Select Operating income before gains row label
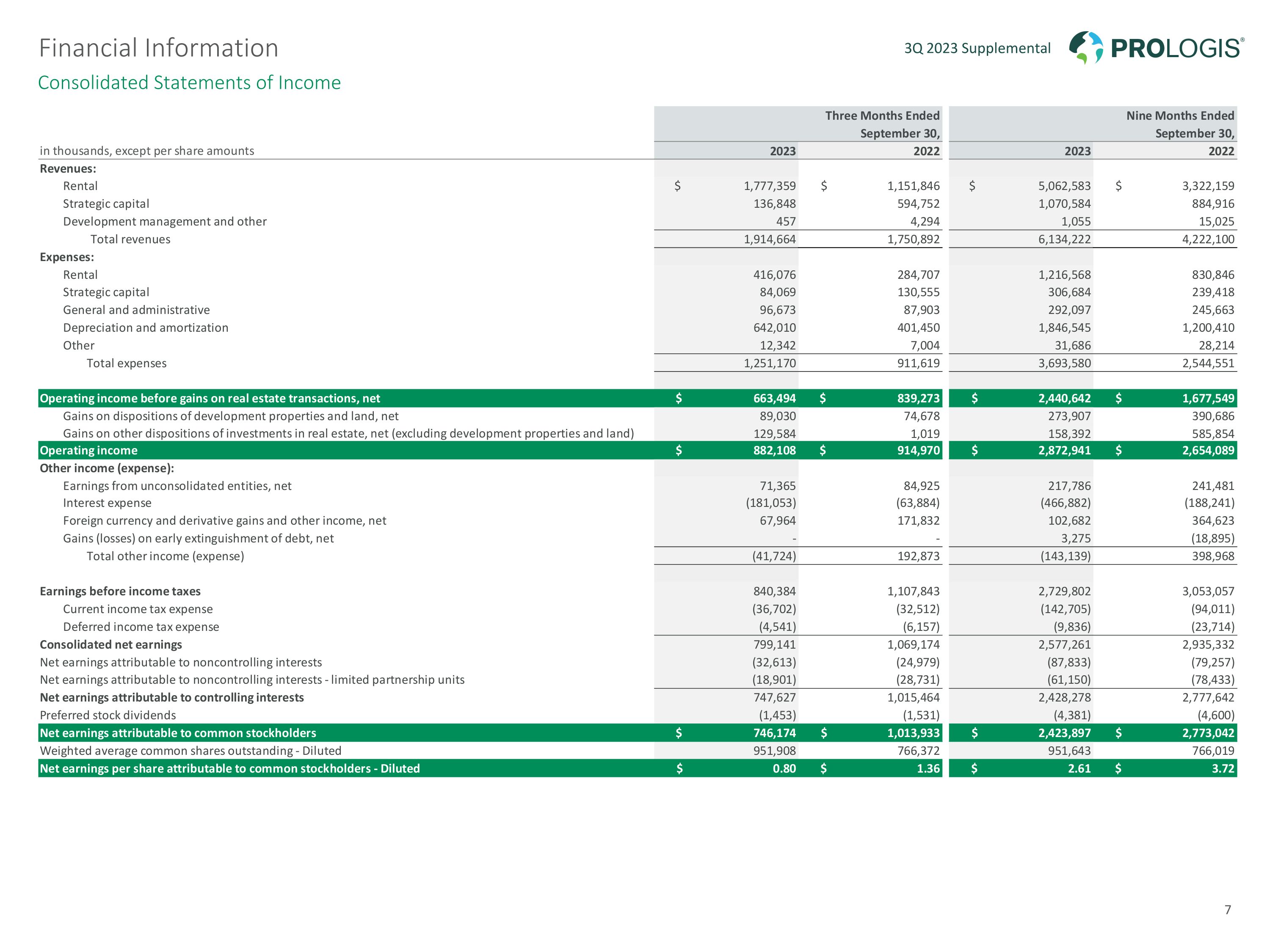 click(210, 398)
